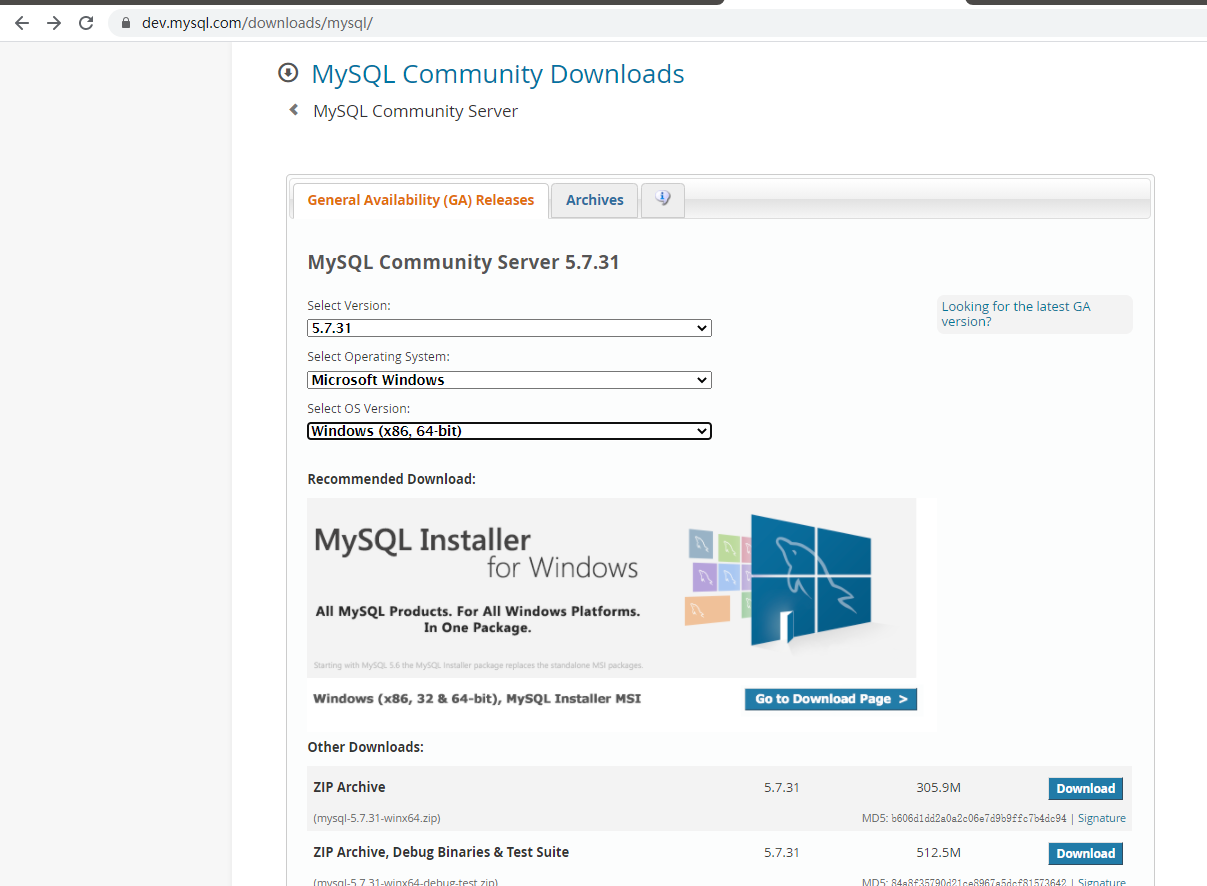Open MySQL Community Downloads heading link
This screenshot has height=886, width=1207.
click(x=498, y=74)
